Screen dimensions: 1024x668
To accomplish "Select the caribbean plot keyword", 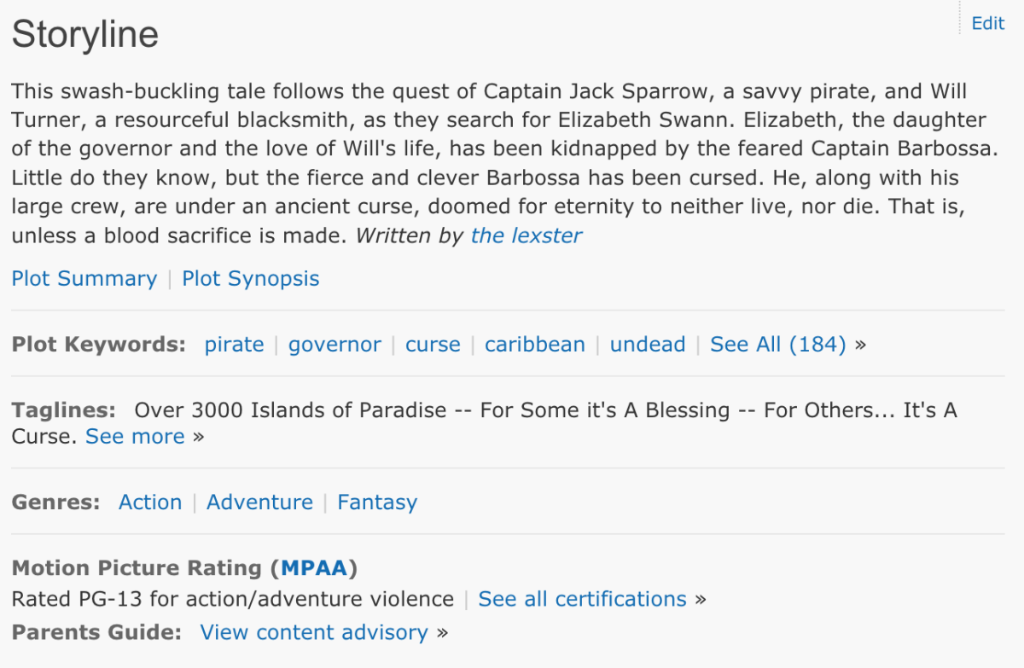I will [x=535, y=344].
